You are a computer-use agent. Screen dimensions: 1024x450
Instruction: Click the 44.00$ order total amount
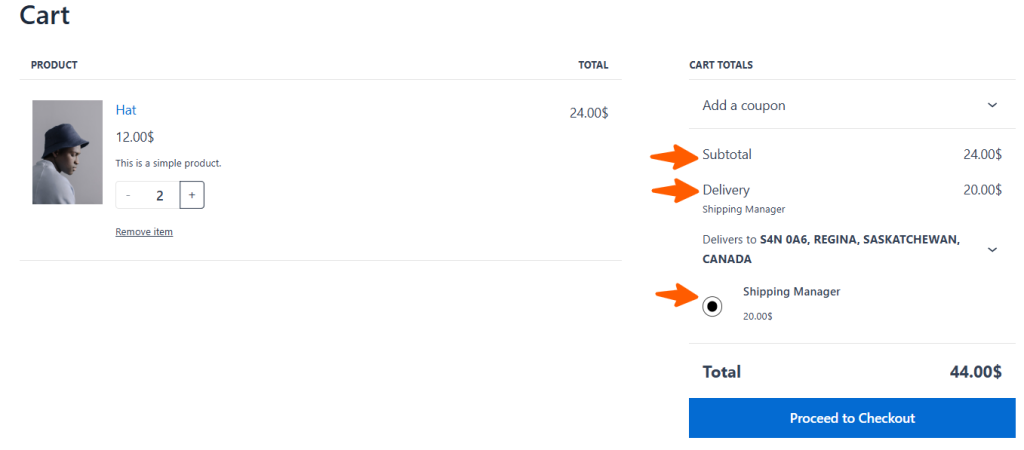[975, 372]
